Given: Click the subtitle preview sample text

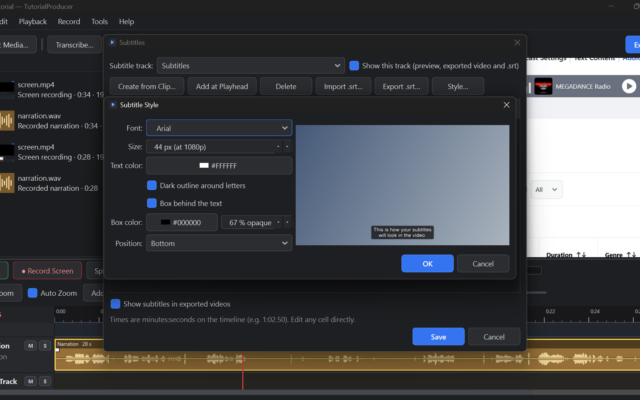Looking at the screenshot, I should coord(402,232).
